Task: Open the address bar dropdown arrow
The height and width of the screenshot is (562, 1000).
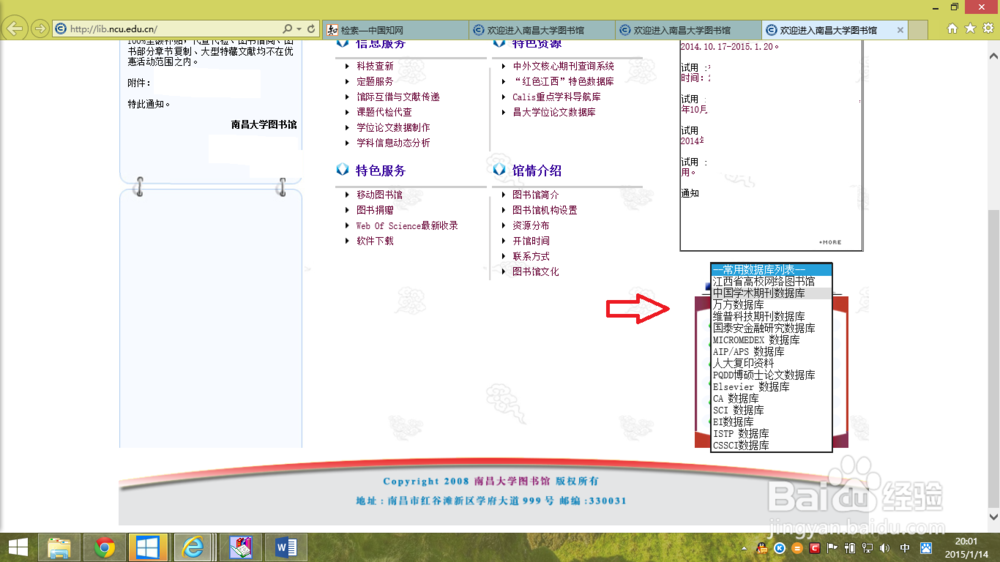Action: point(298,29)
